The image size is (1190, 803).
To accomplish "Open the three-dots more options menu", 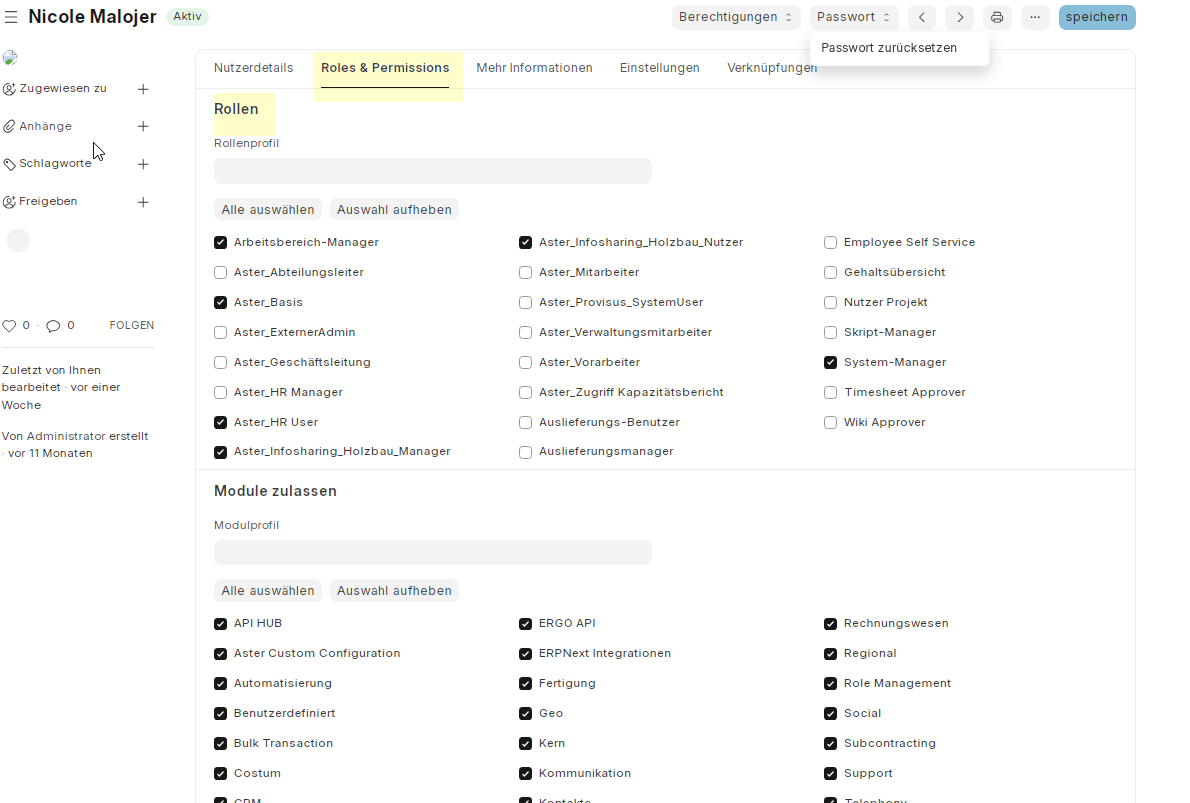I will coord(1035,17).
